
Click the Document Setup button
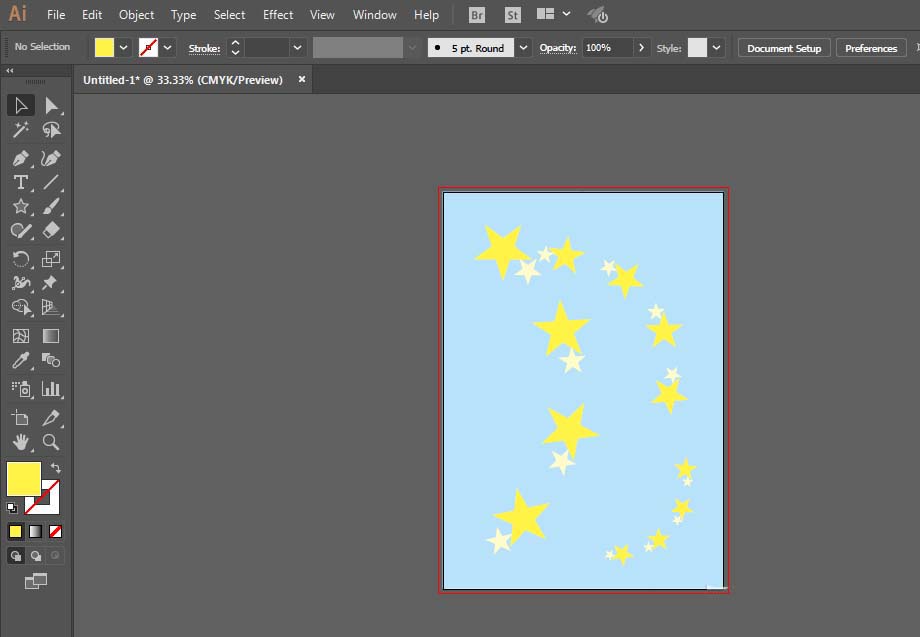(x=784, y=48)
